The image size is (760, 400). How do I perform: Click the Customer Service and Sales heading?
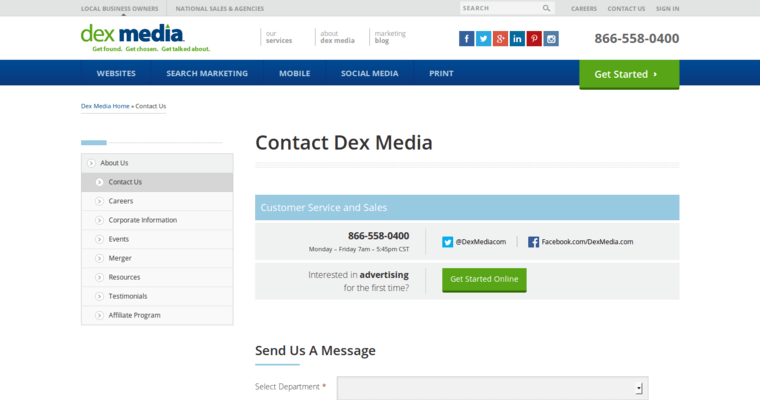point(324,208)
